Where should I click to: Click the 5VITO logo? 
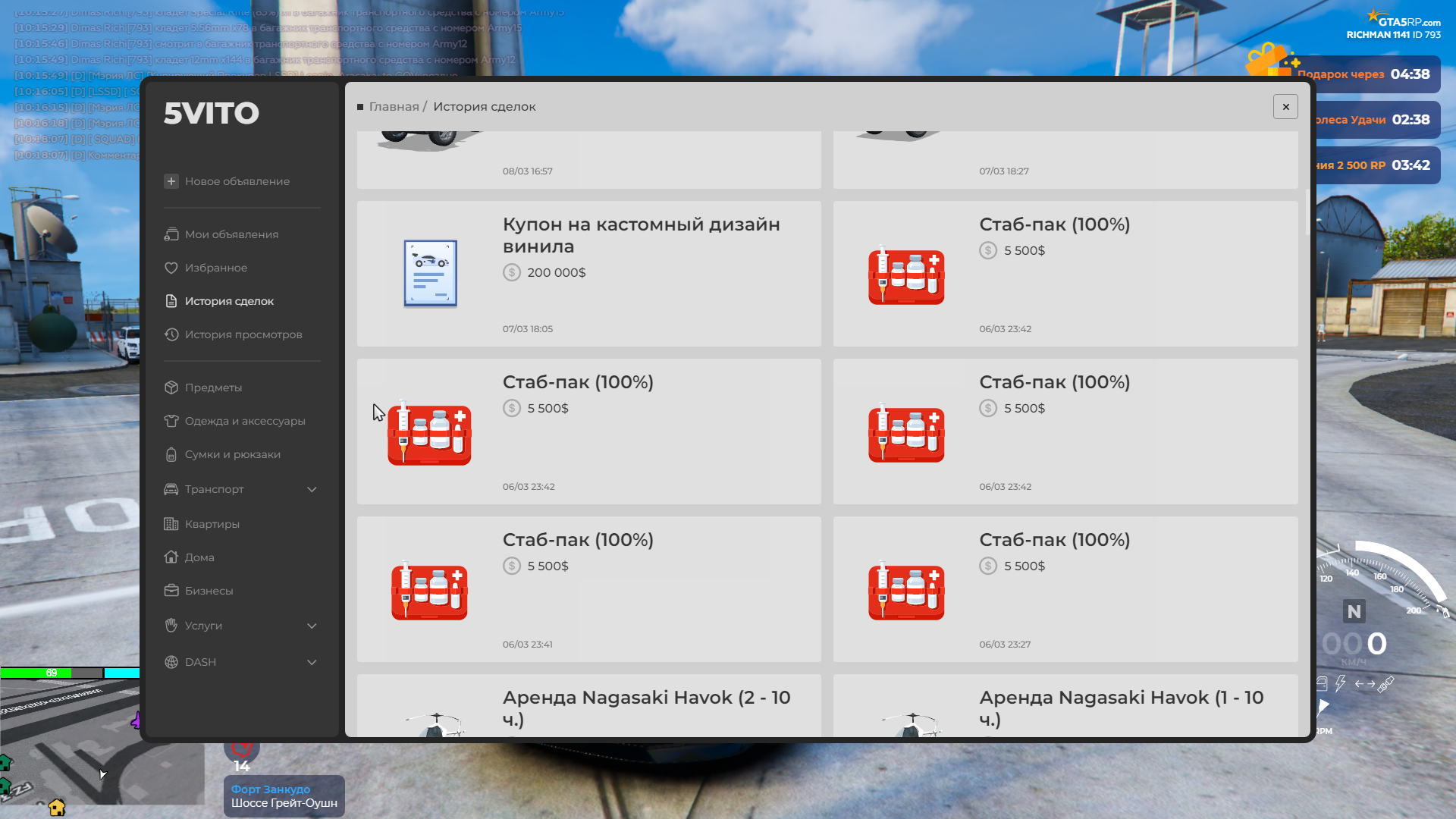212,113
